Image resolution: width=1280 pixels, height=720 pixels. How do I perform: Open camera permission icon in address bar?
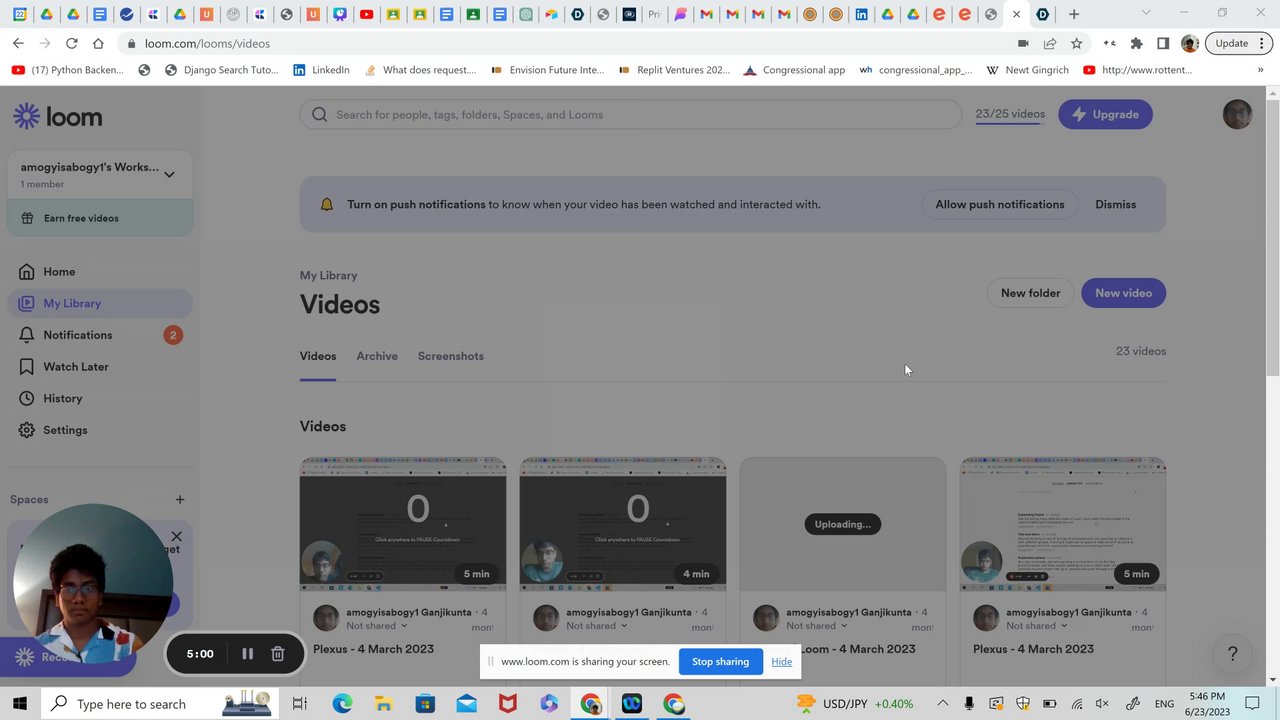(x=1023, y=43)
